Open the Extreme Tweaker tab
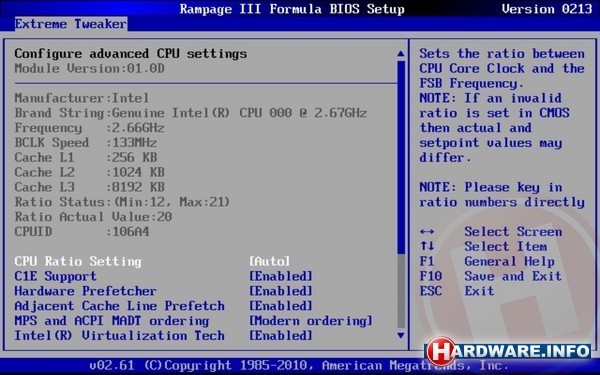This screenshot has width=600, height=375. [71, 24]
